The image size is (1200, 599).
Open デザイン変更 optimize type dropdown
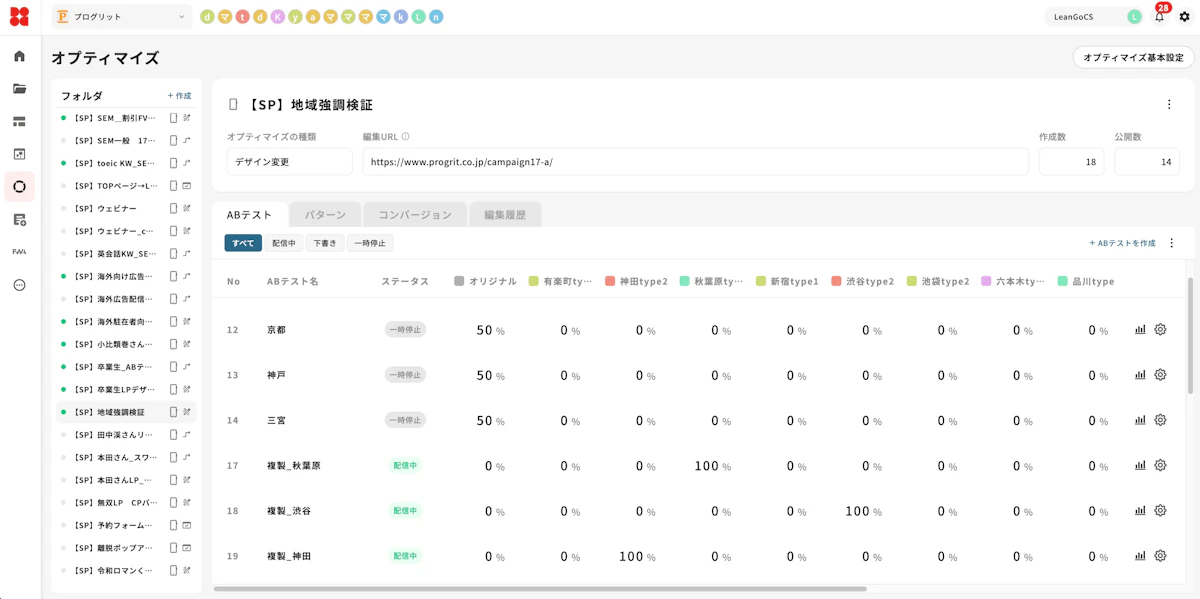[289, 162]
